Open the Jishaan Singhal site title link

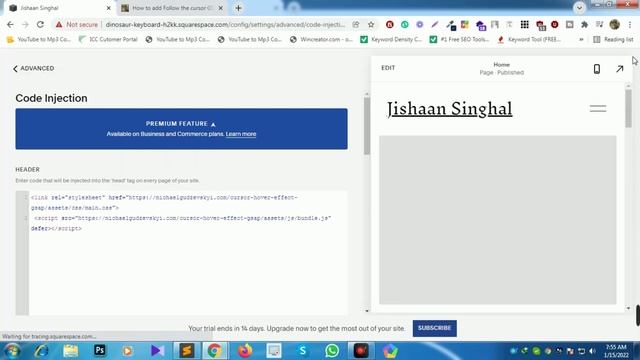449,109
